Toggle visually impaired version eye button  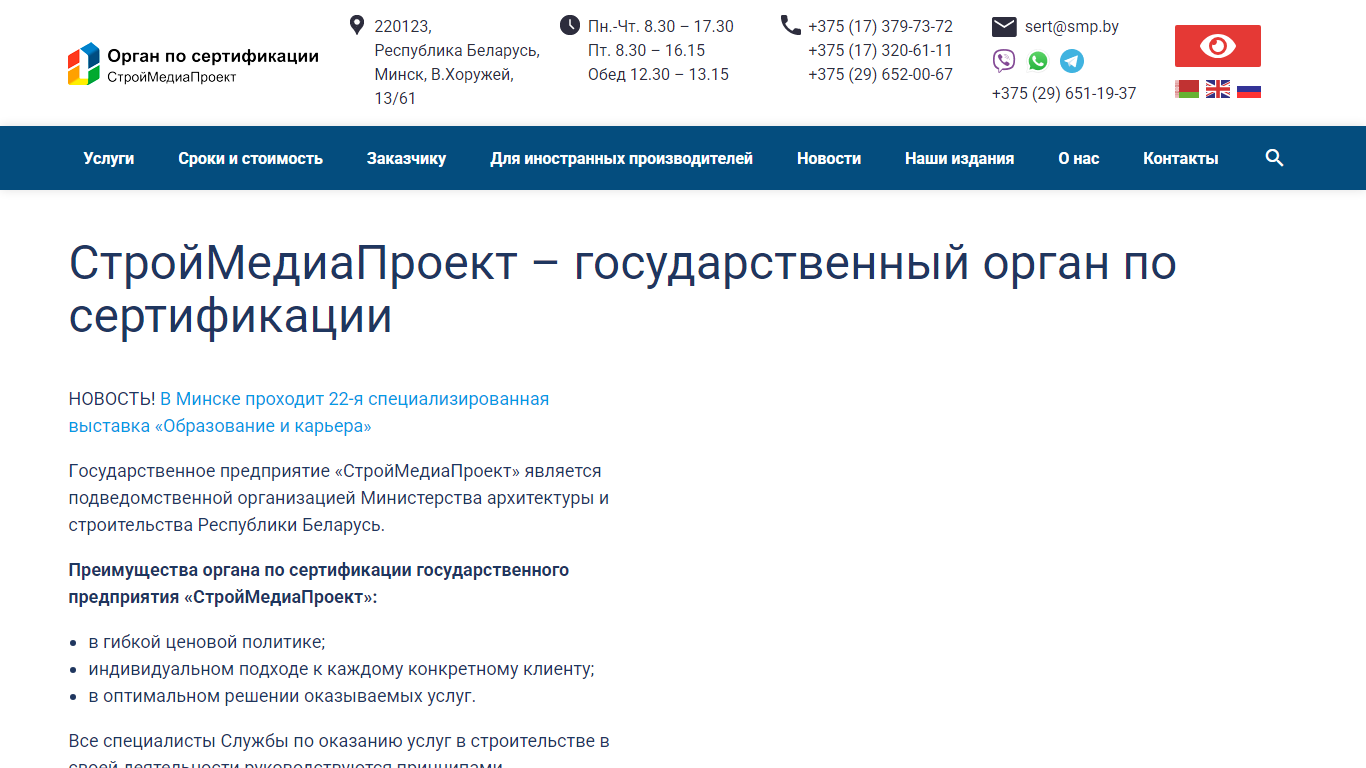click(1218, 46)
